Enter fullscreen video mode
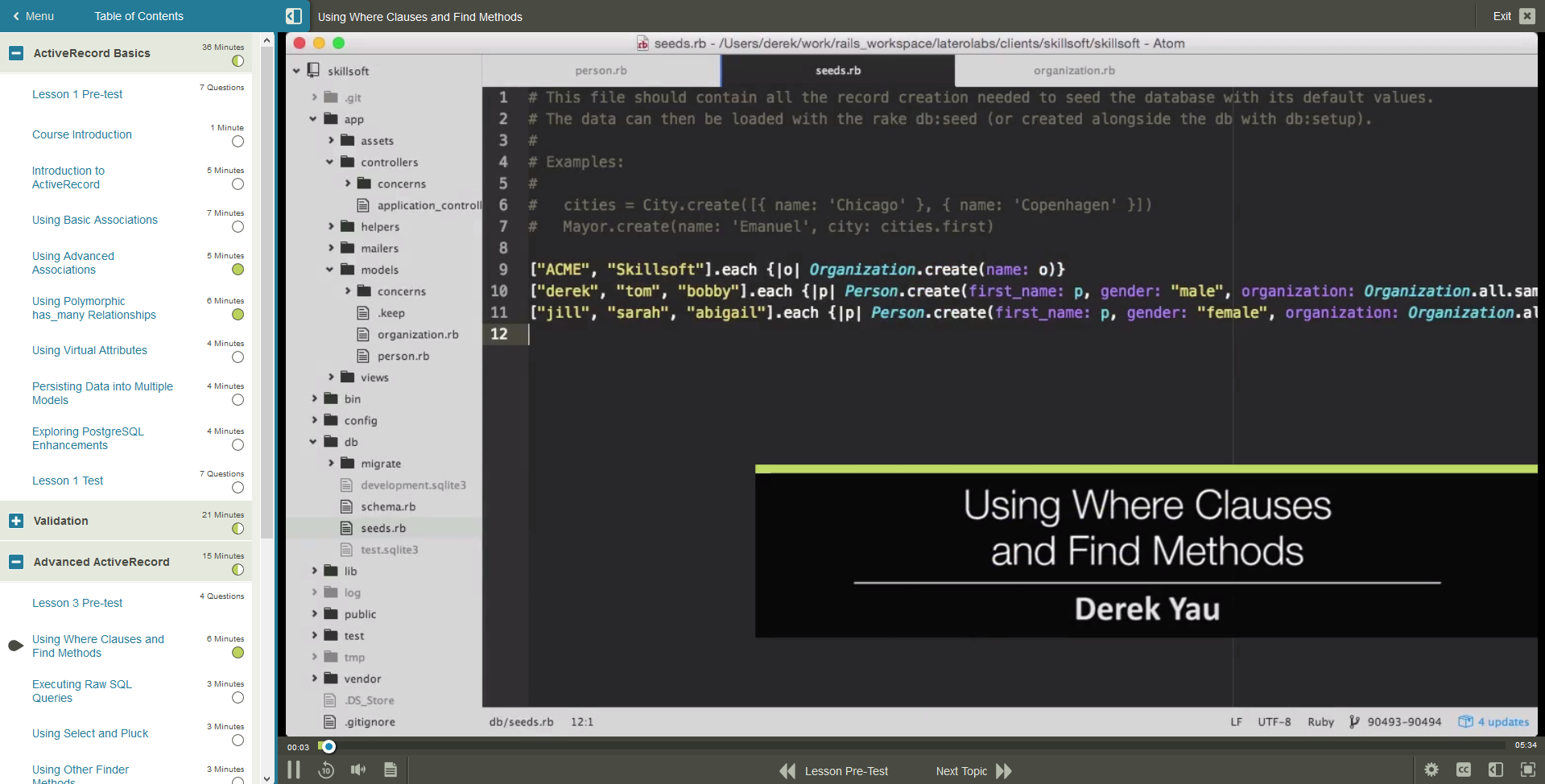The height and width of the screenshot is (784, 1545). pos(1528,770)
